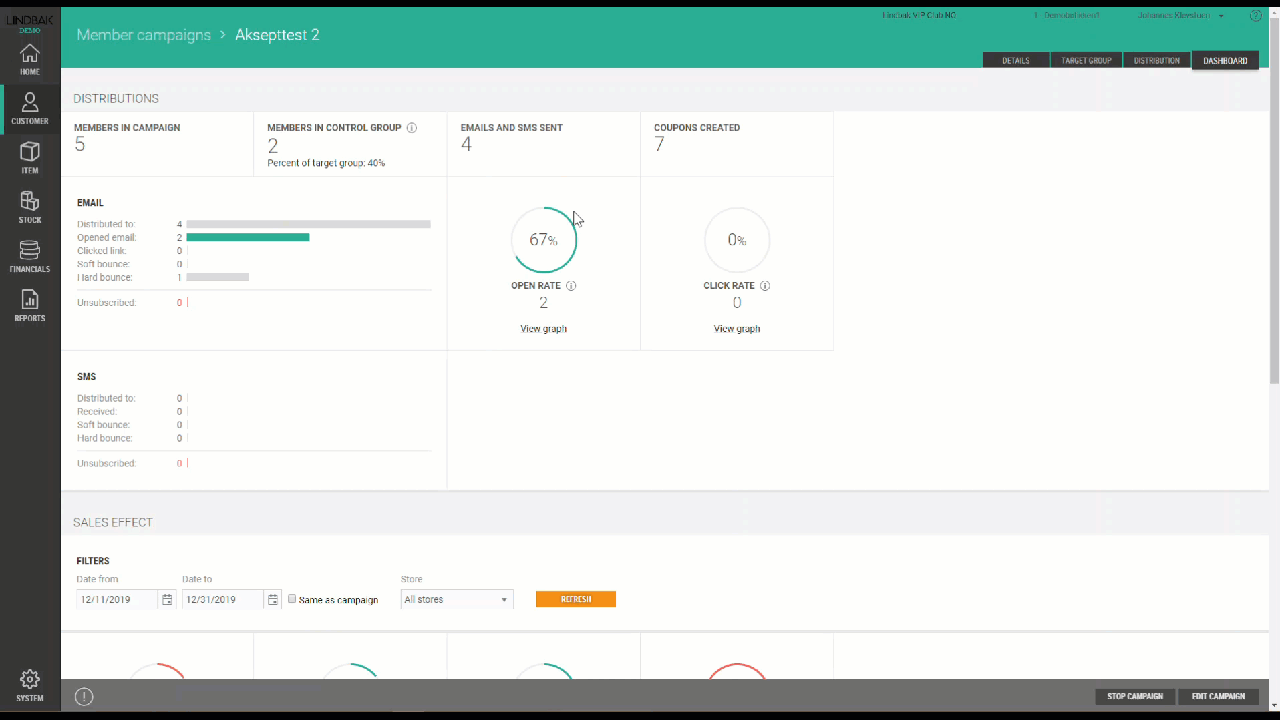
Task: Open System settings gear icon
Action: (30, 685)
